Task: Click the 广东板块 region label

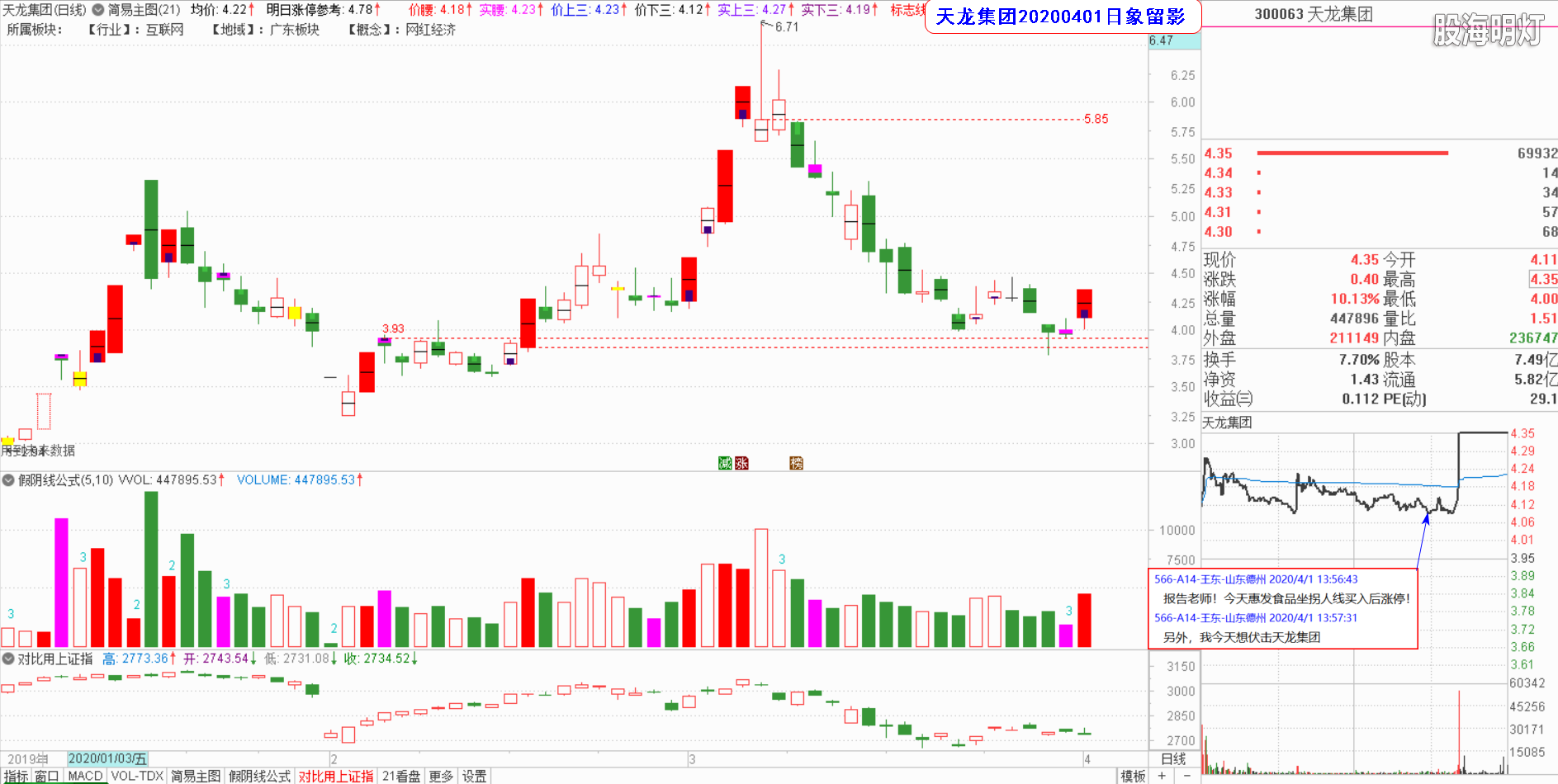Action: pos(295,30)
